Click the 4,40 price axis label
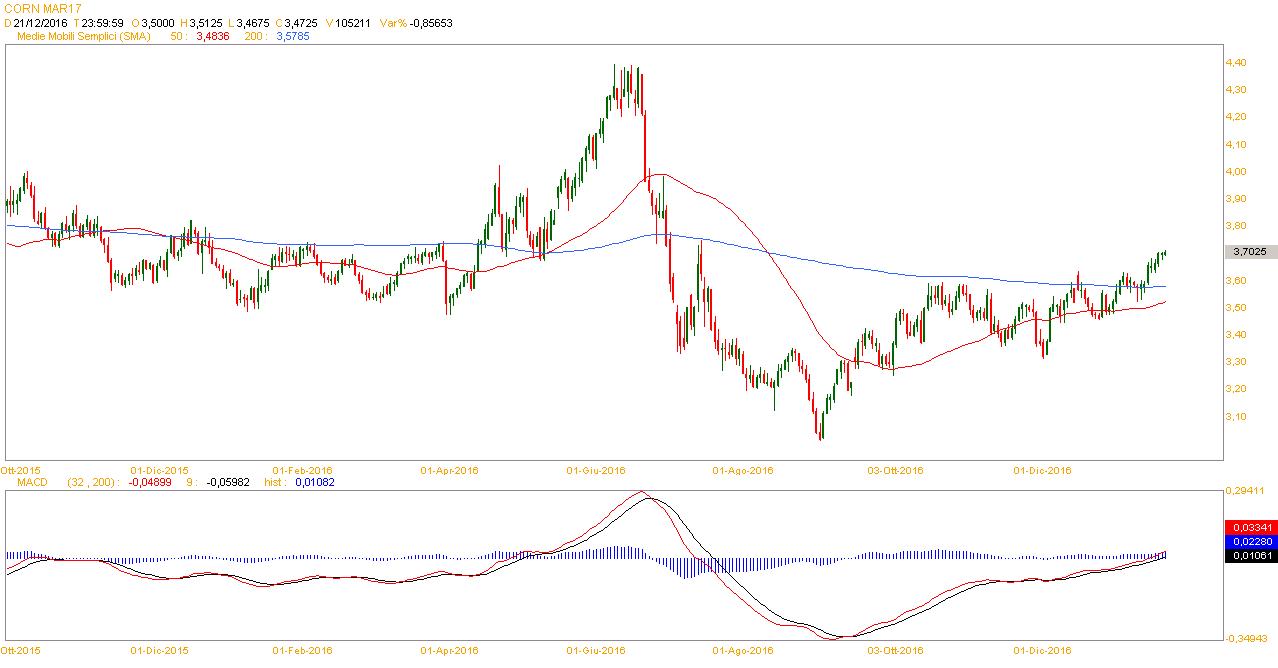This screenshot has height=668, width=1278. pos(1236,62)
